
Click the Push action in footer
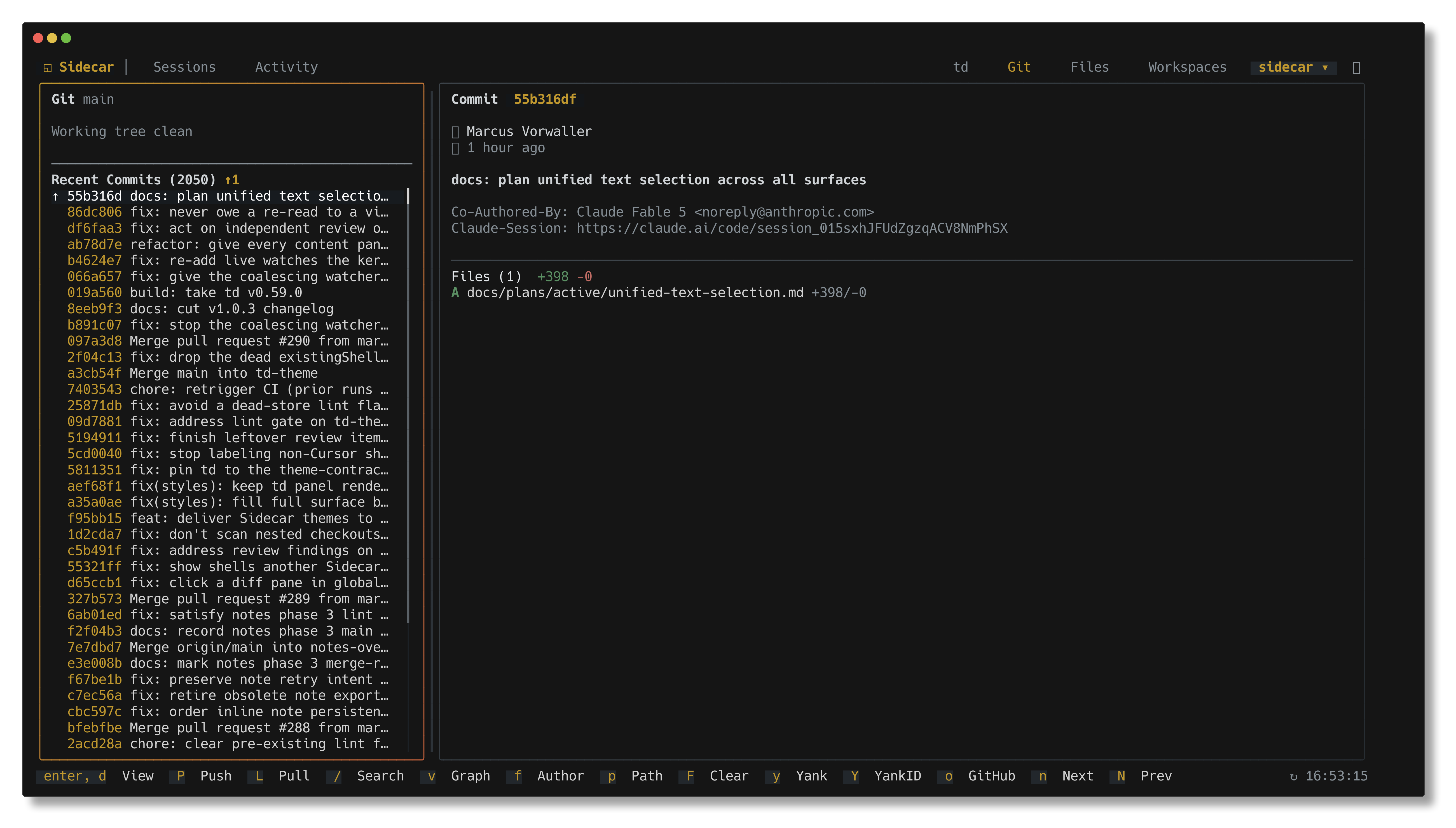point(216,776)
